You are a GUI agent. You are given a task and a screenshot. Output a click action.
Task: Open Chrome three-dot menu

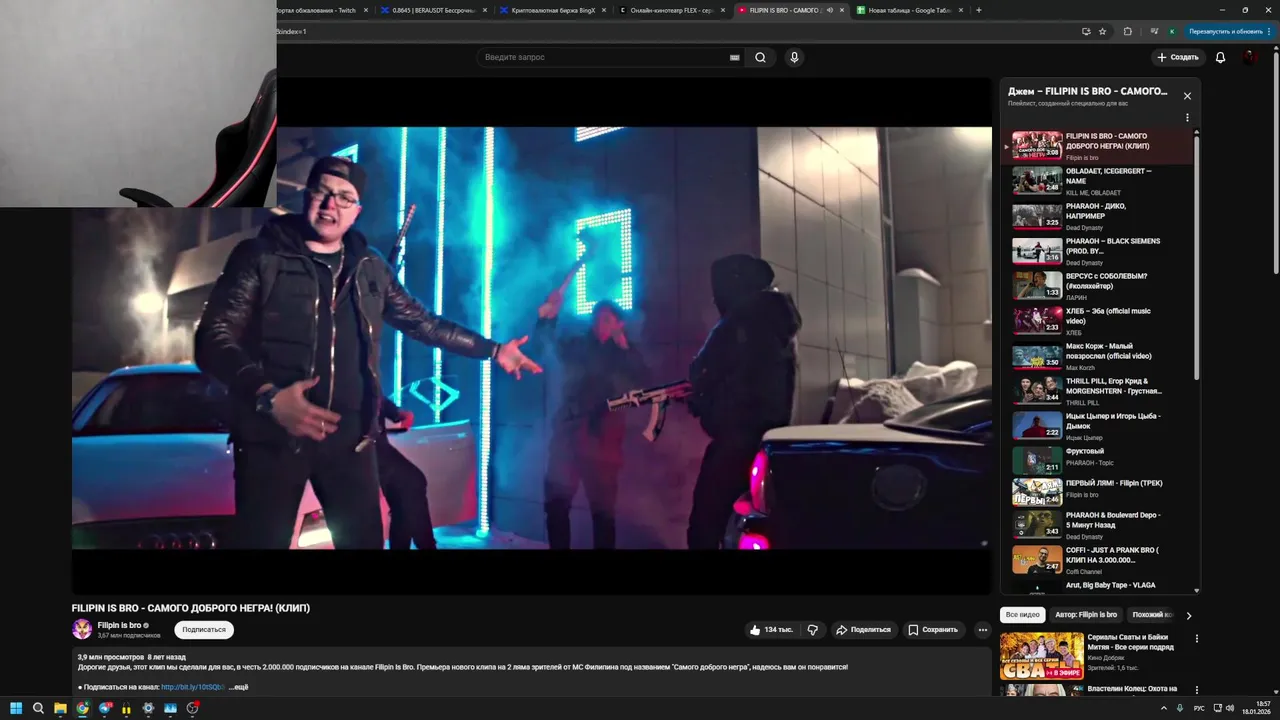[1270, 31]
